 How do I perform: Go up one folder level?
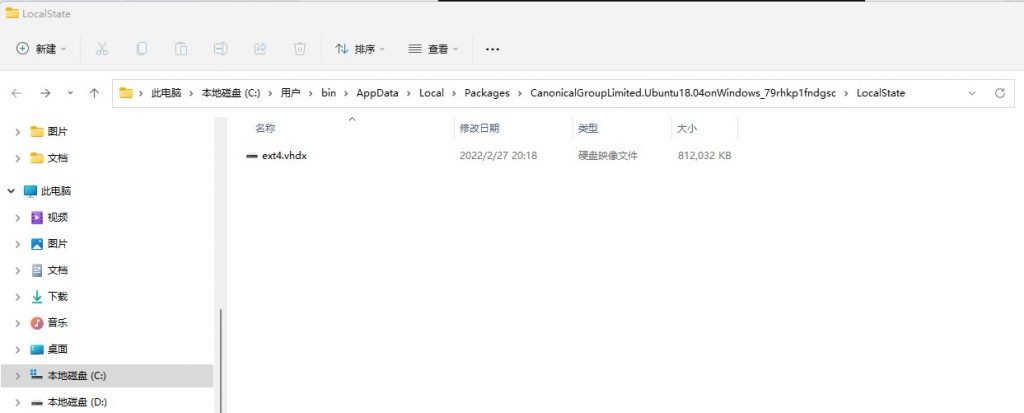click(x=94, y=93)
